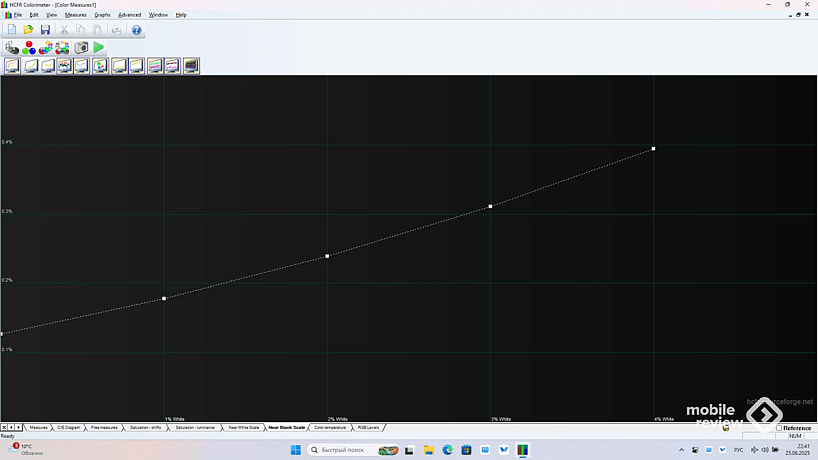This screenshot has height=460, width=818.
Task: Click the tab scroll right arrow
Action: click(18, 427)
